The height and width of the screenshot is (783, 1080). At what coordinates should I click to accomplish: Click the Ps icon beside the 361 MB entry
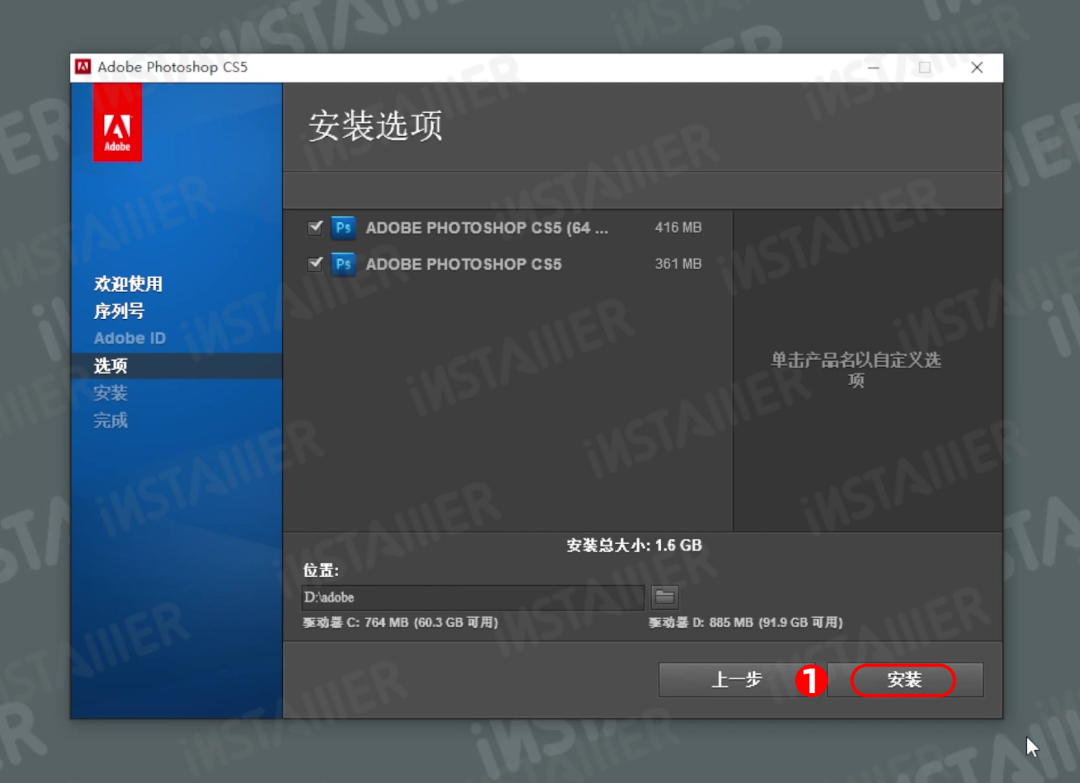tap(343, 264)
